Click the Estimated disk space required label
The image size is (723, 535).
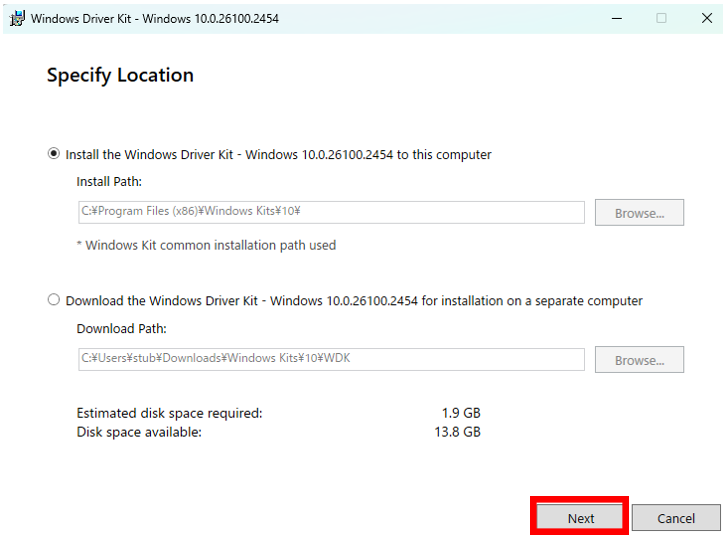click(x=169, y=413)
